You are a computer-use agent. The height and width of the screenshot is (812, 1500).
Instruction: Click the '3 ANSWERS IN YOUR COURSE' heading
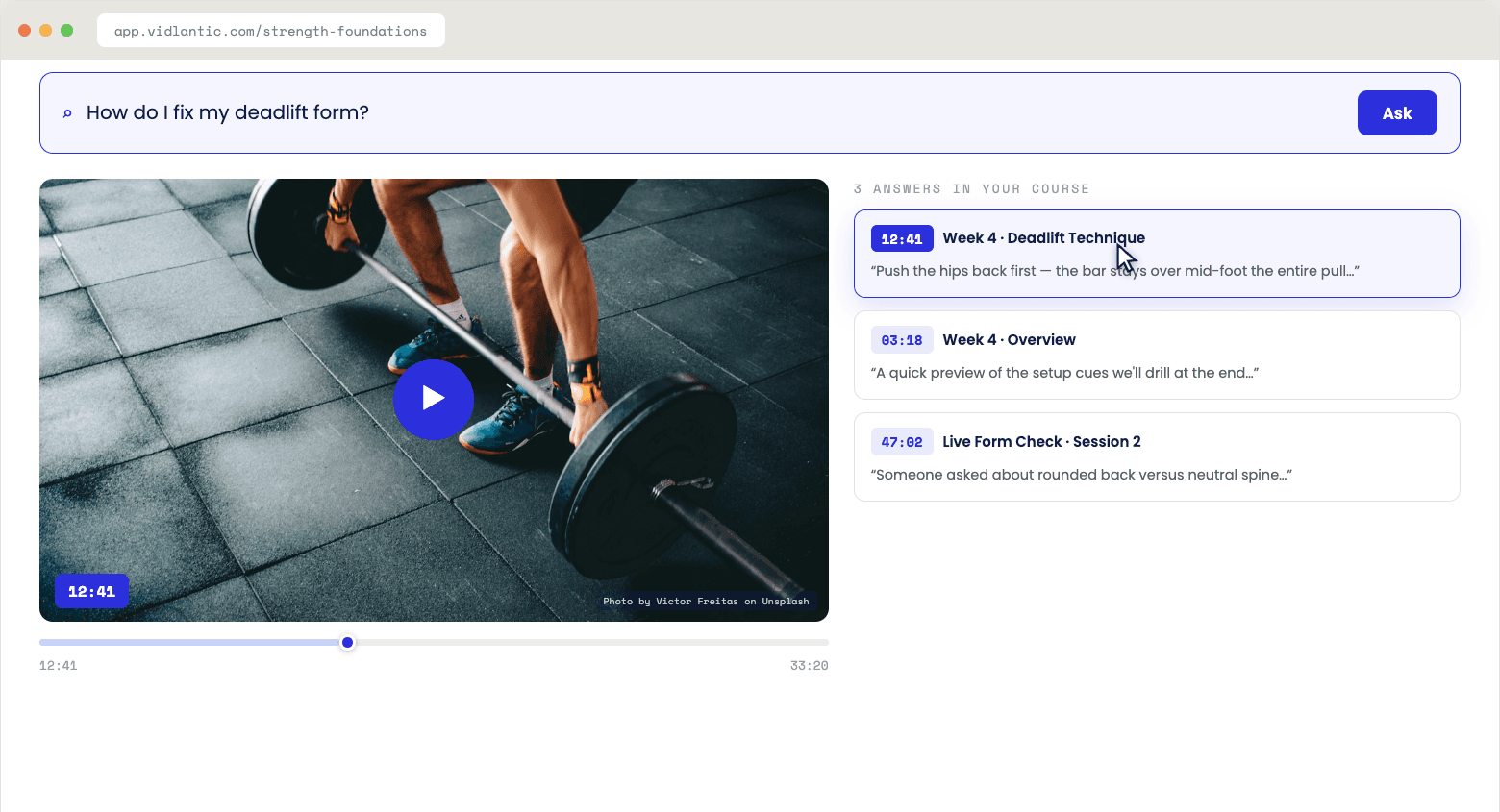click(971, 189)
